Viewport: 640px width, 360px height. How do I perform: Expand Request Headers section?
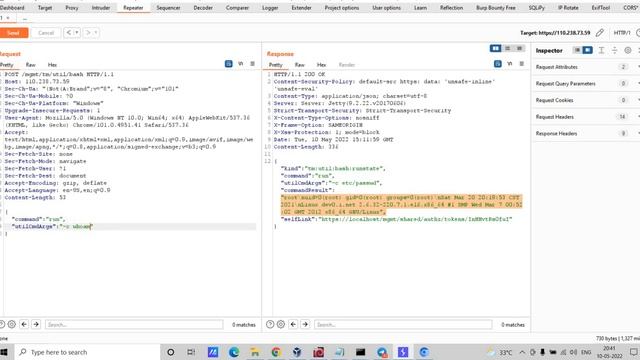(586, 117)
